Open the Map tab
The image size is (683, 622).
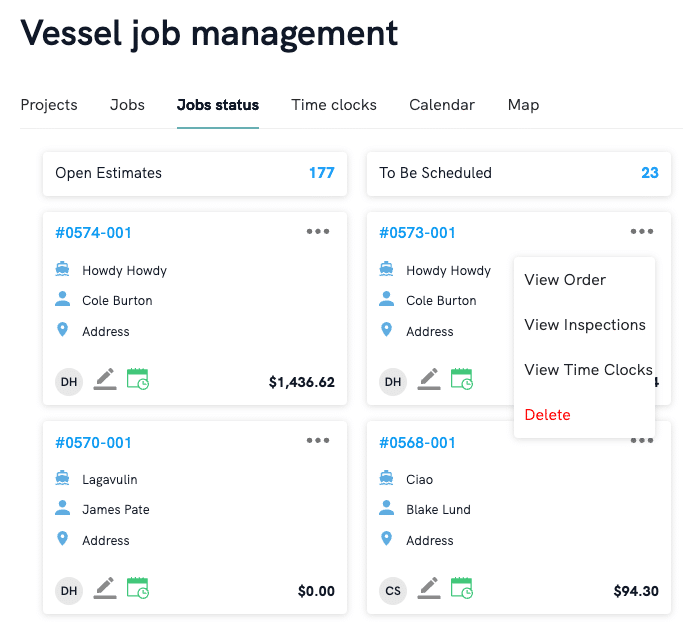tap(524, 105)
